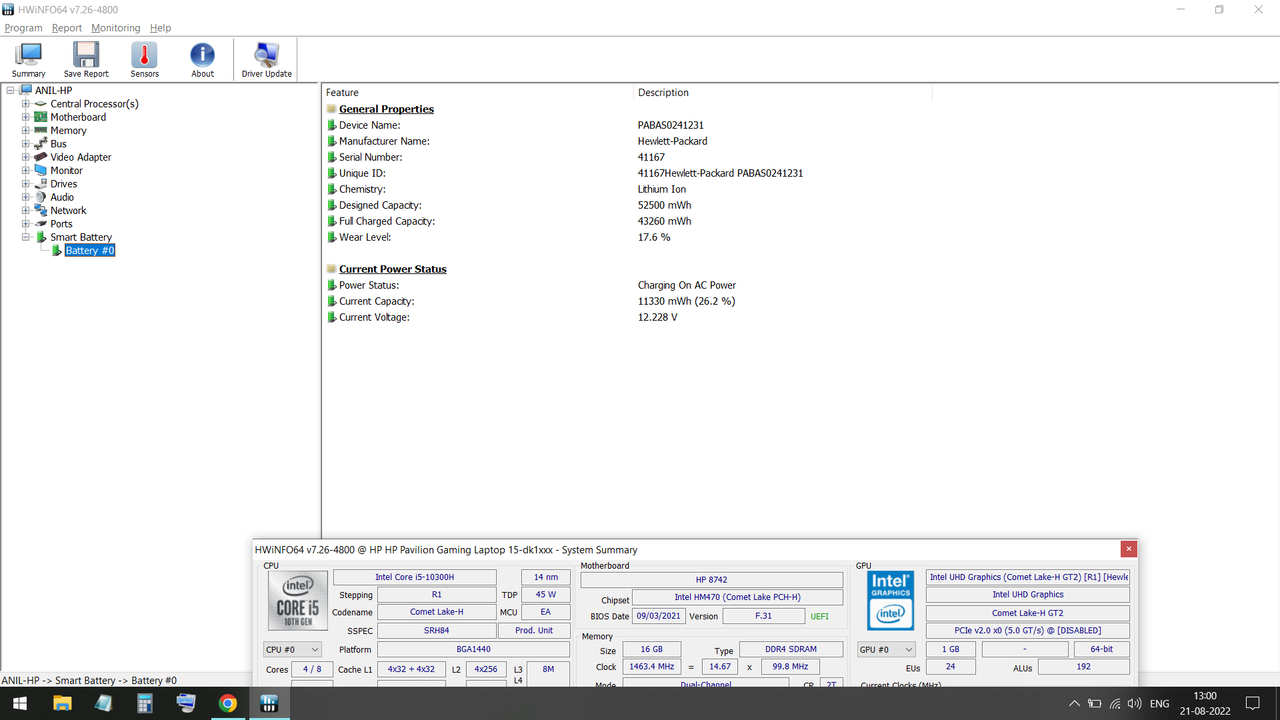Open the taskbar clock and date
This screenshot has height=720, width=1280.
point(1204,703)
